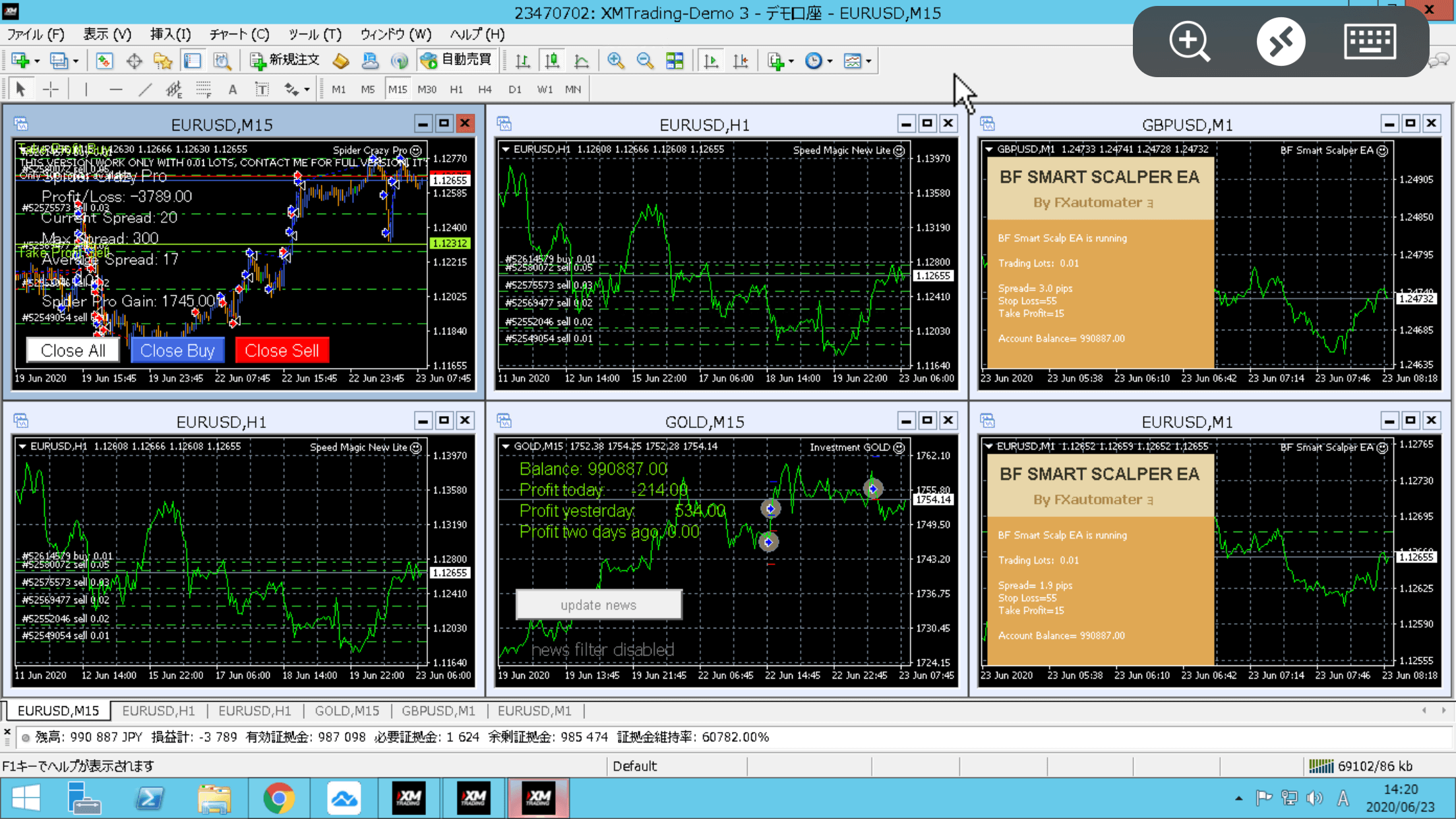Select the vertical line drawing tool

[86, 89]
